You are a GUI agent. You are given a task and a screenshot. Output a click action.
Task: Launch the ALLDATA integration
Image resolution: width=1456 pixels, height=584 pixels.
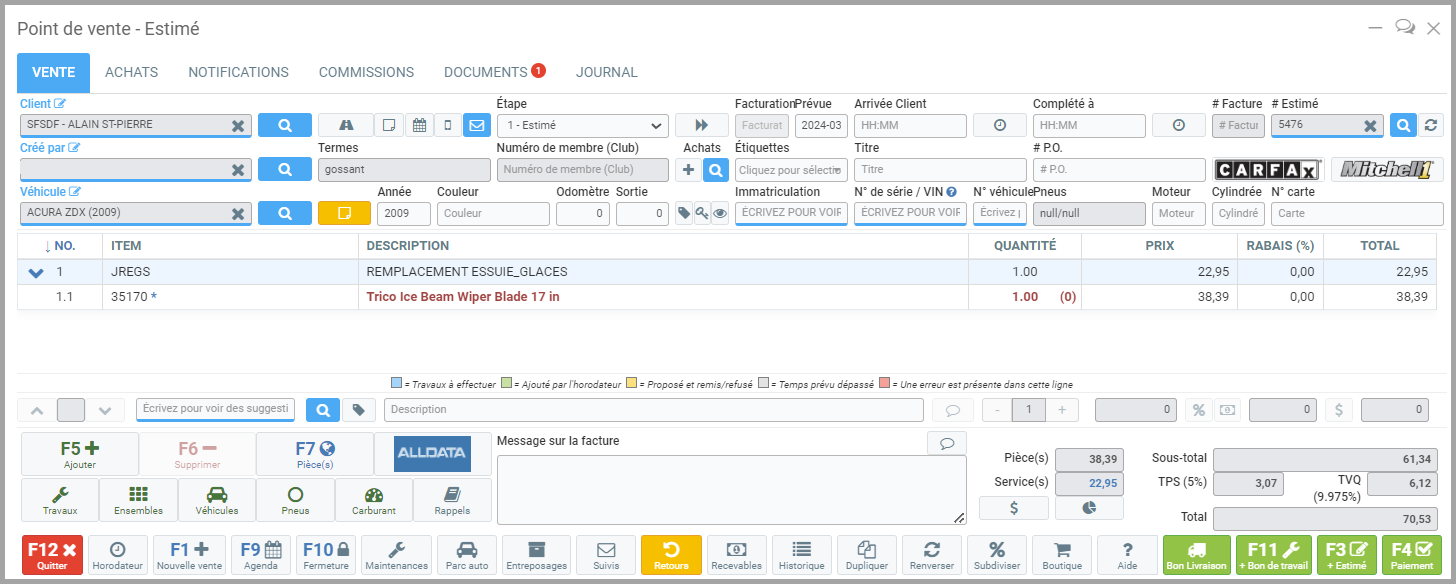click(x=432, y=453)
